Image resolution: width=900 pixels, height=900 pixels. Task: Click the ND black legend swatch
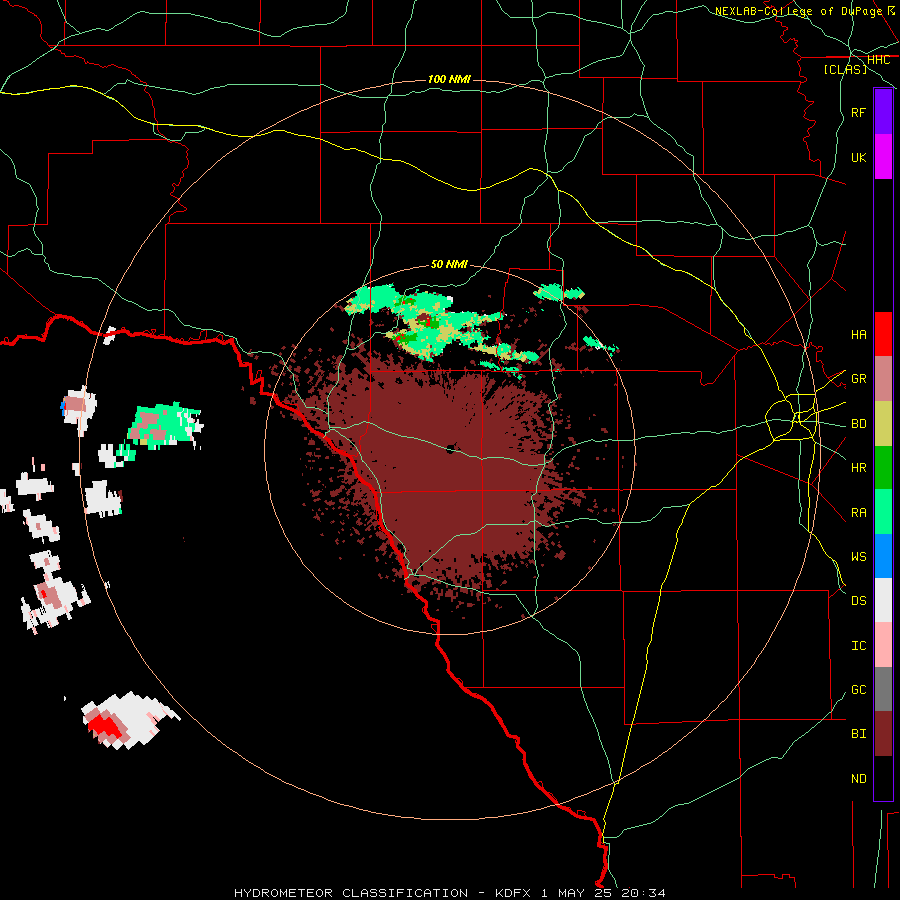point(883,778)
